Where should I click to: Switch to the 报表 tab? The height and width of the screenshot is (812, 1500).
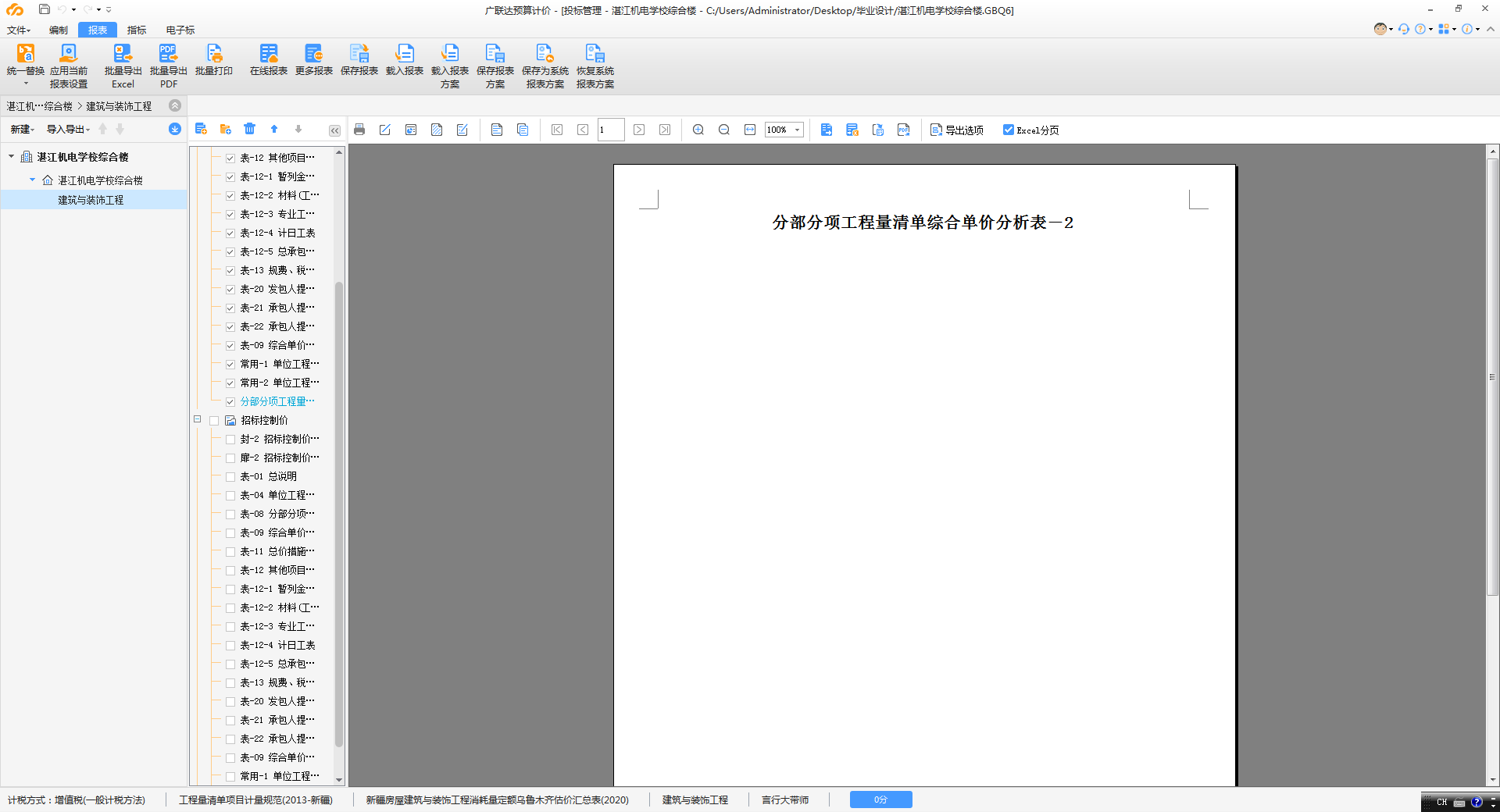tap(98, 30)
